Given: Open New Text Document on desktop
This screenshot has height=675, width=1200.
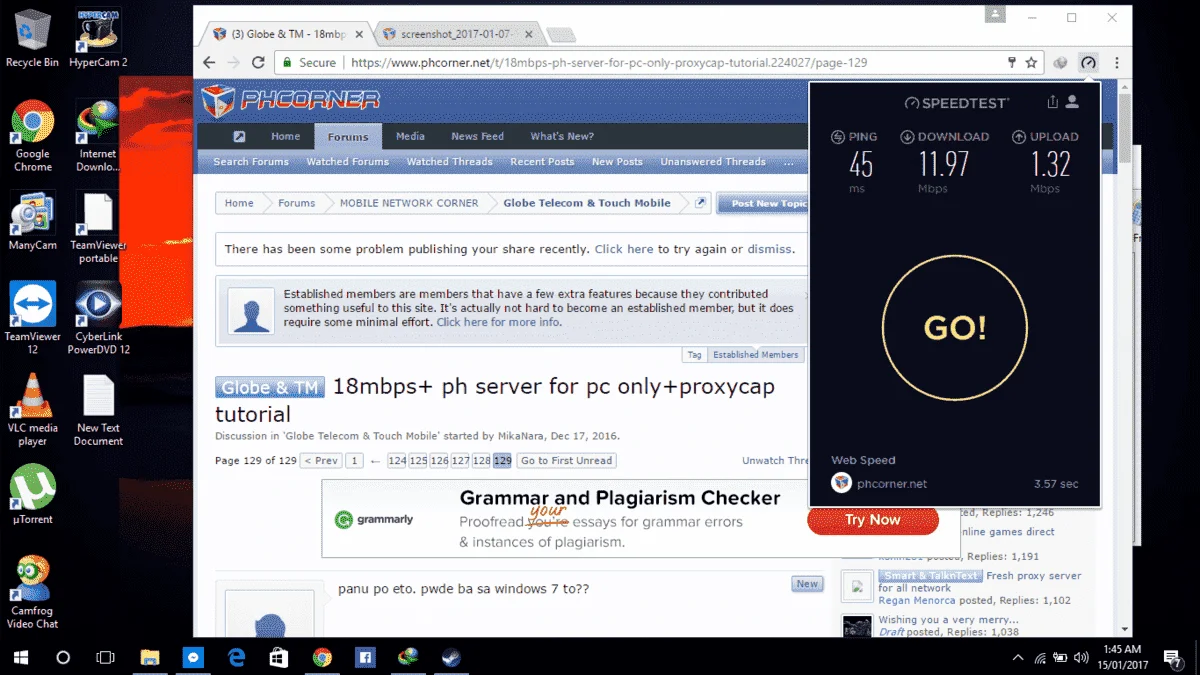Looking at the screenshot, I should click(x=98, y=409).
